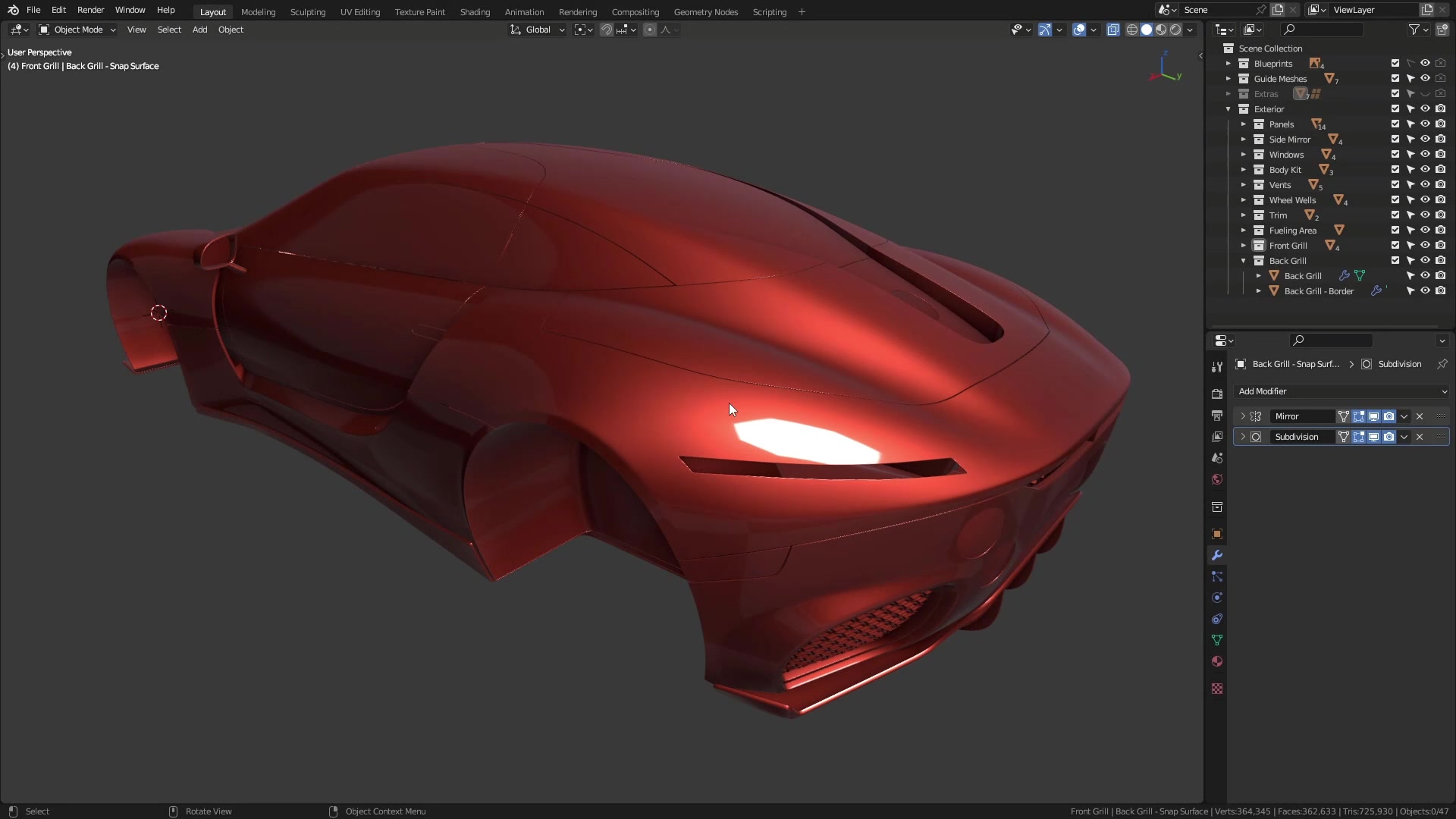
Task: Open the viewport Add menu
Action: [199, 30]
